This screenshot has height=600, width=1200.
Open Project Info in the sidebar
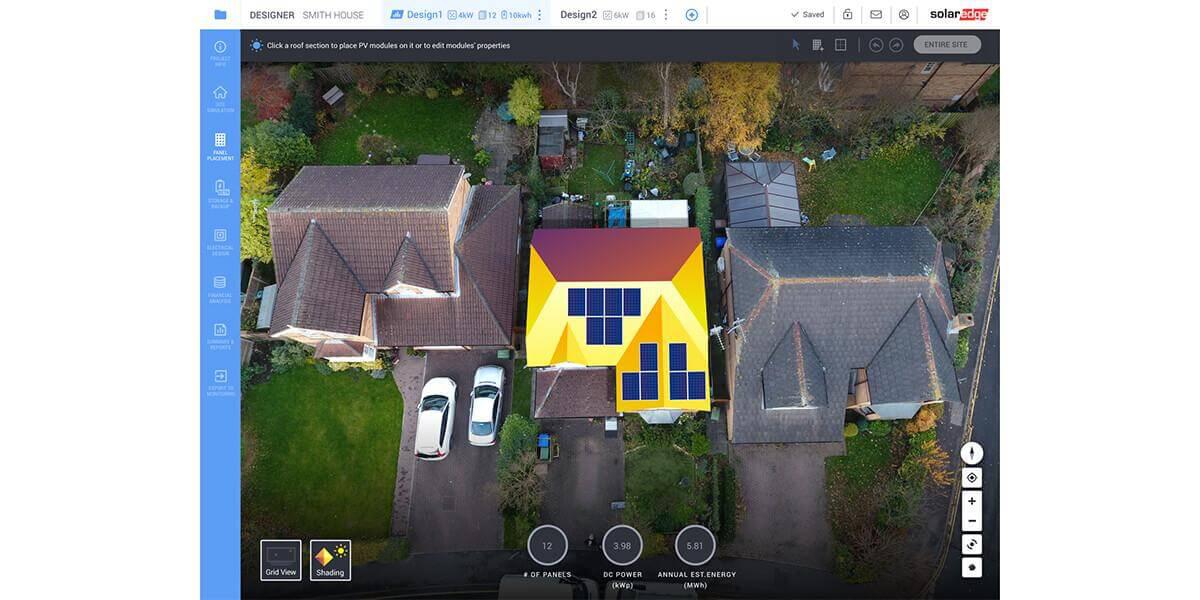point(220,51)
